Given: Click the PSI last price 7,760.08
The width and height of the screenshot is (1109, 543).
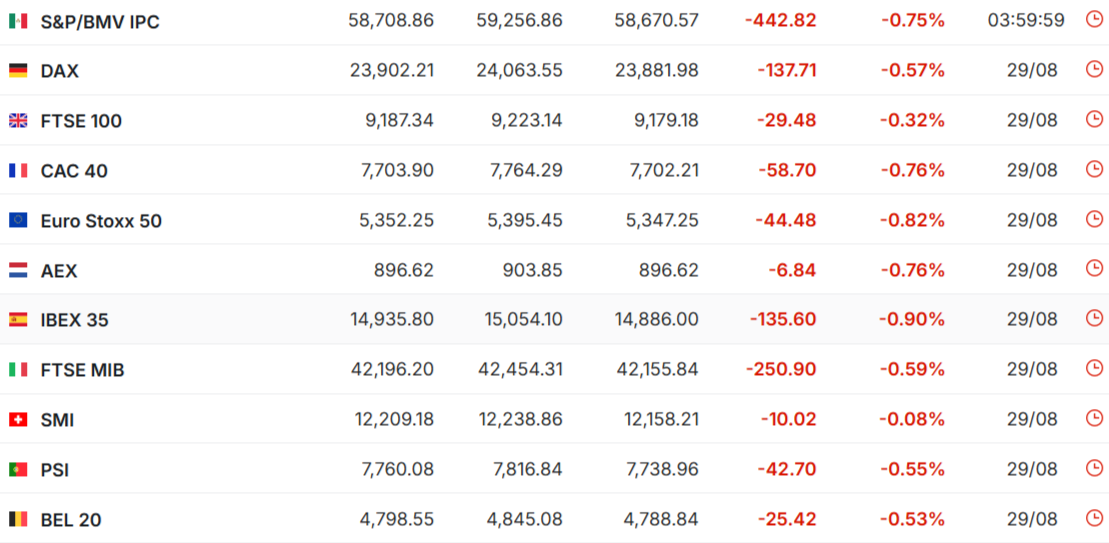Looking at the screenshot, I should point(397,469).
